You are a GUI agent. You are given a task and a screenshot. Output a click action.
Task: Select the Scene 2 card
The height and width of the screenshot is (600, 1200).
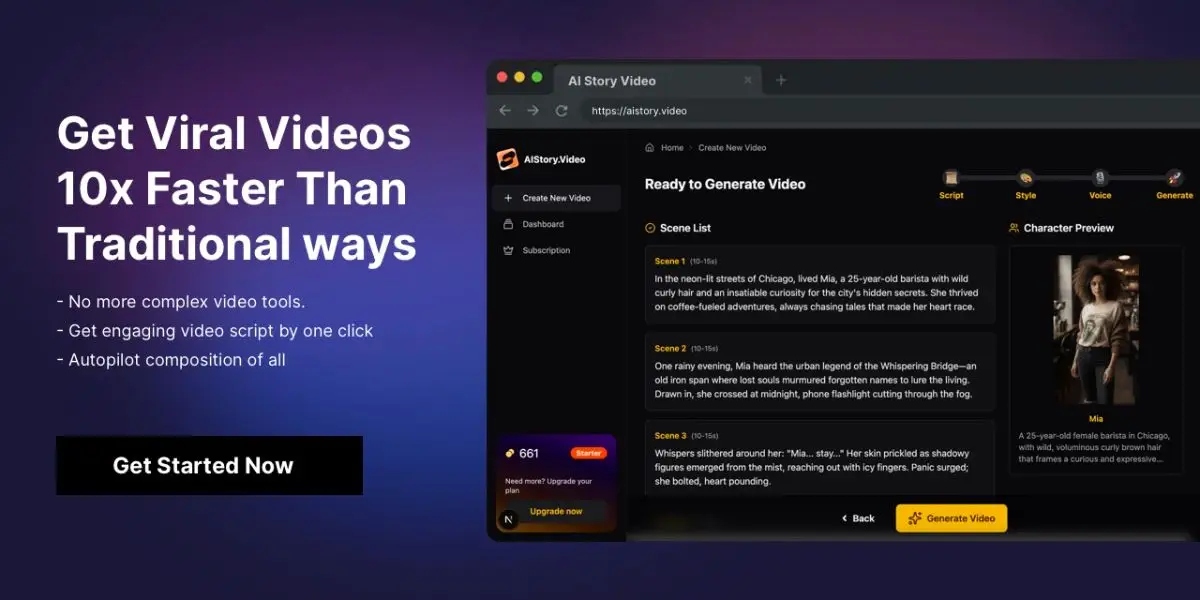[x=820, y=372]
